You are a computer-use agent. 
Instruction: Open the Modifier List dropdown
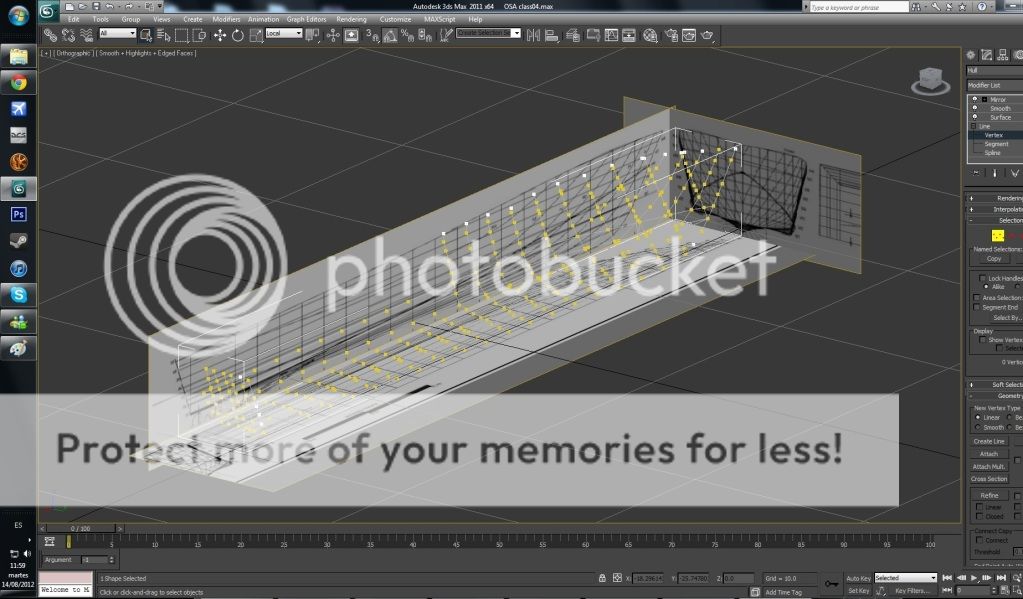993,85
